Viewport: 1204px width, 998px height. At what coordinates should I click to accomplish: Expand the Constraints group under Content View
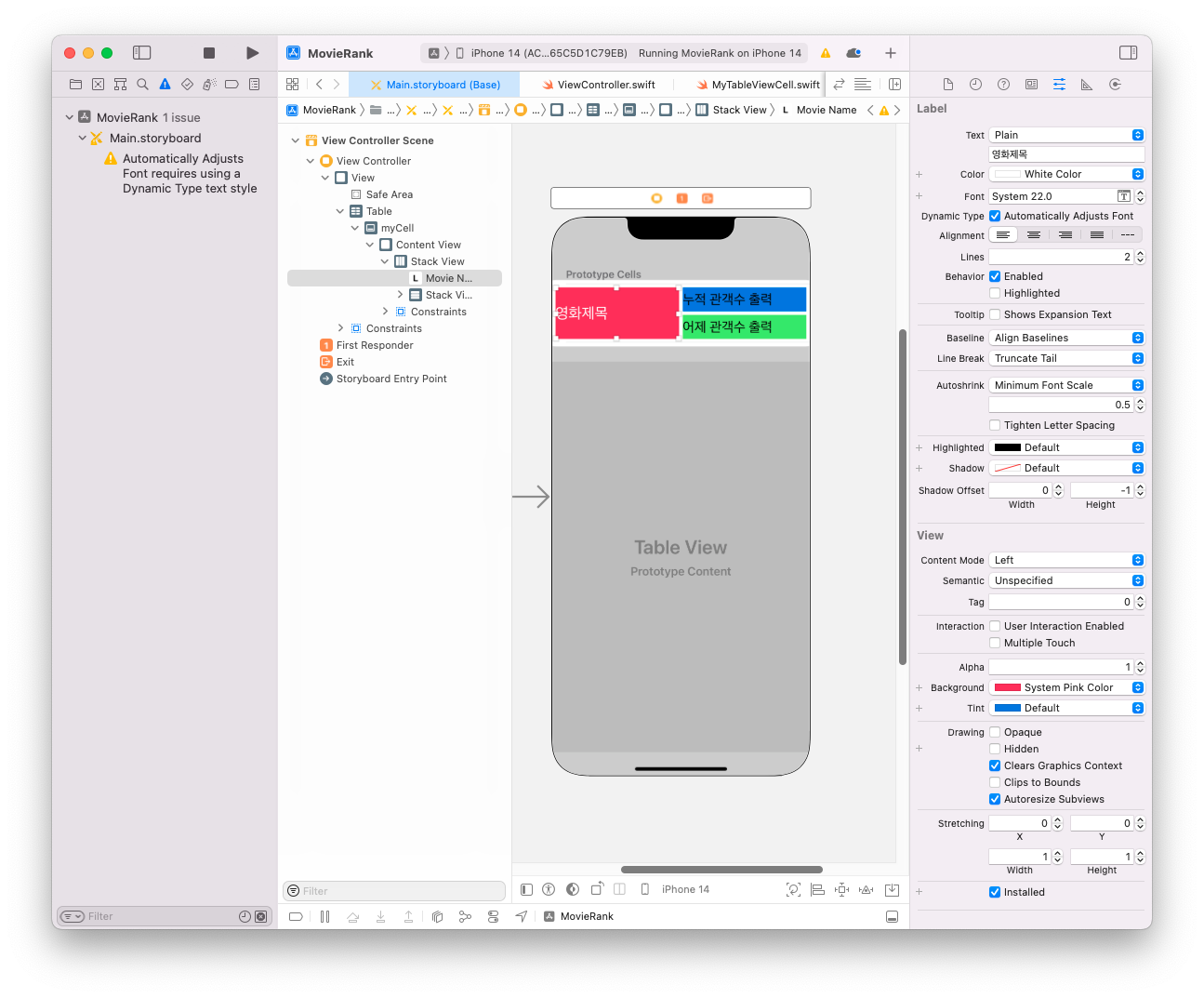[x=385, y=312]
